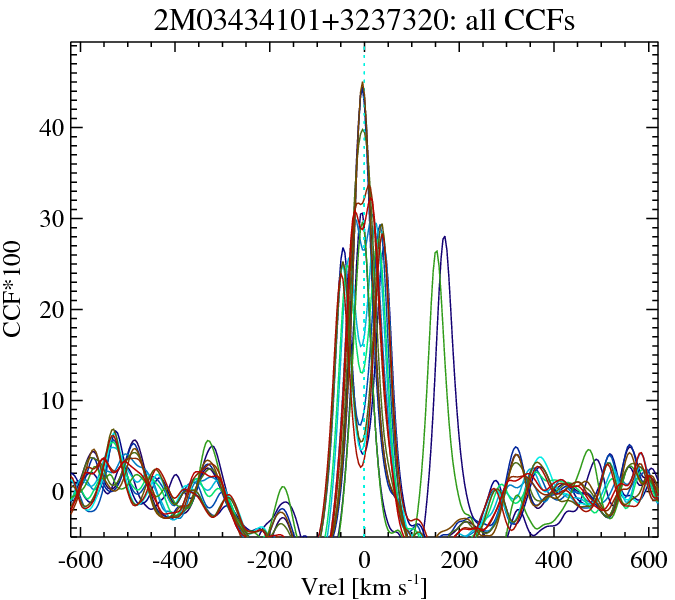The height and width of the screenshot is (600, 675).
Task: Click the plot title "2M03434101+3237320: all CCFs"
Action: [x=363, y=21]
